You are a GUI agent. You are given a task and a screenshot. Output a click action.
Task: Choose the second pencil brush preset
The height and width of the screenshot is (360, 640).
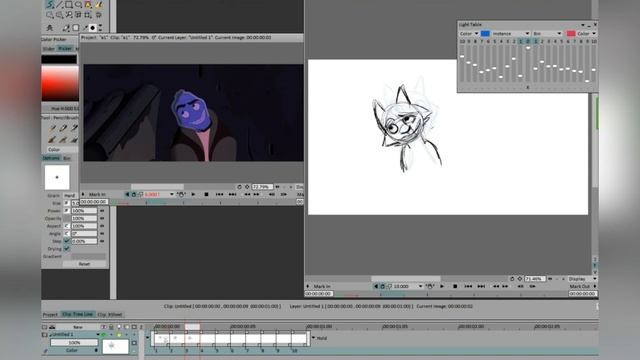(63, 128)
